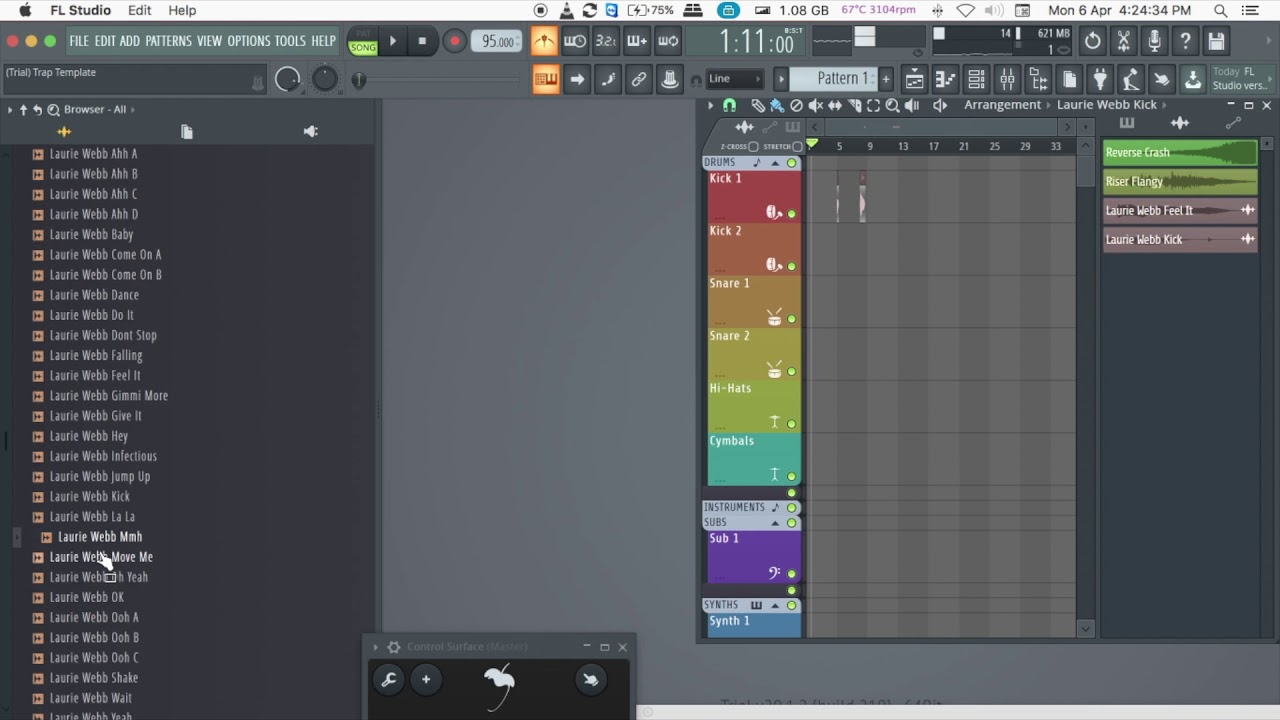
Task: Toggle the PAT/SONG mode switch
Action: point(363,41)
